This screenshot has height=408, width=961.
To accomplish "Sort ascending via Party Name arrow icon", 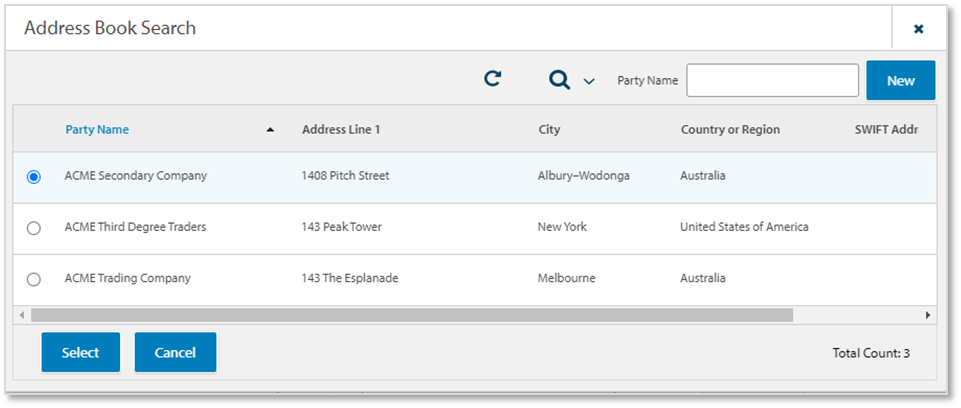I will click(270, 130).
